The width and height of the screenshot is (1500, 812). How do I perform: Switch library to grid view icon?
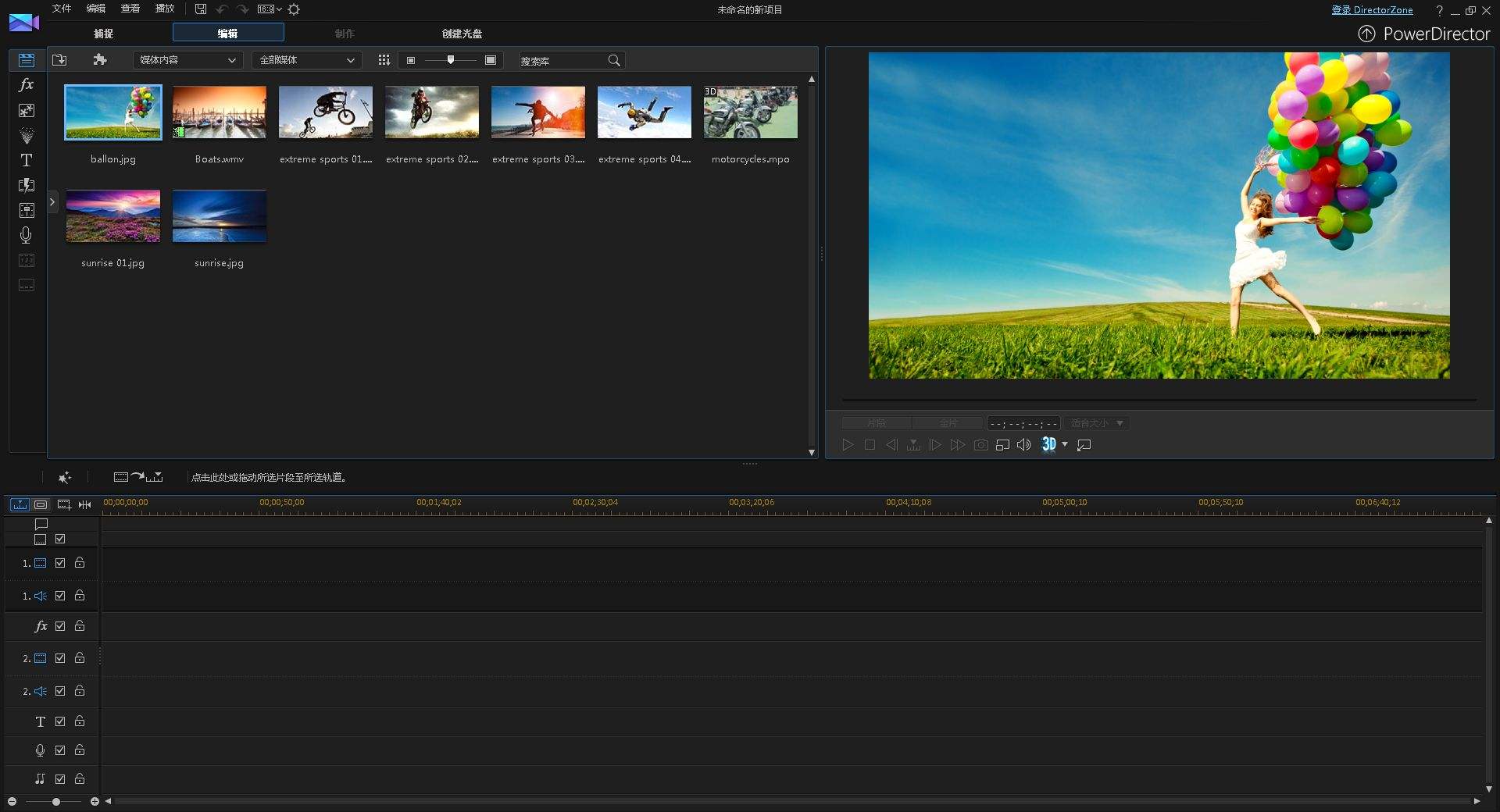(x=384, y=60)
